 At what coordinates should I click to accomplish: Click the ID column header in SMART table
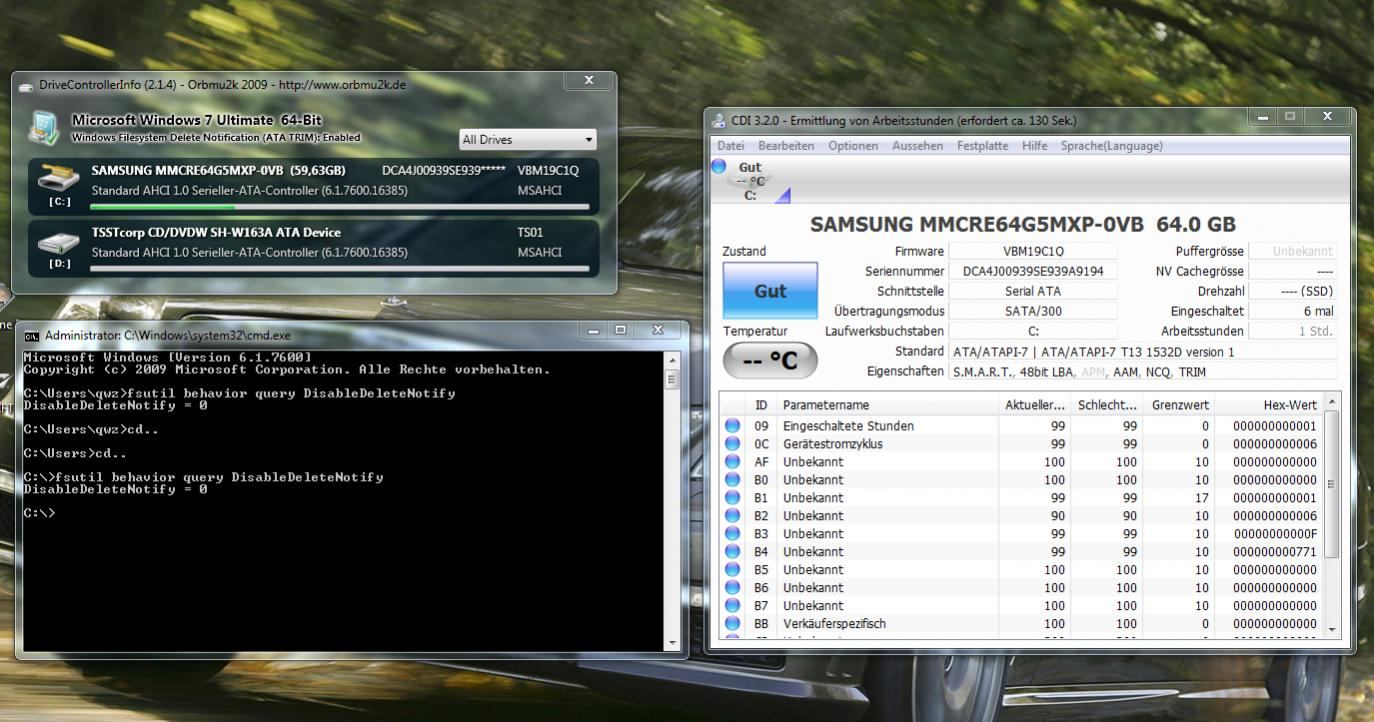pyautogui.click(x=762, y=405)
